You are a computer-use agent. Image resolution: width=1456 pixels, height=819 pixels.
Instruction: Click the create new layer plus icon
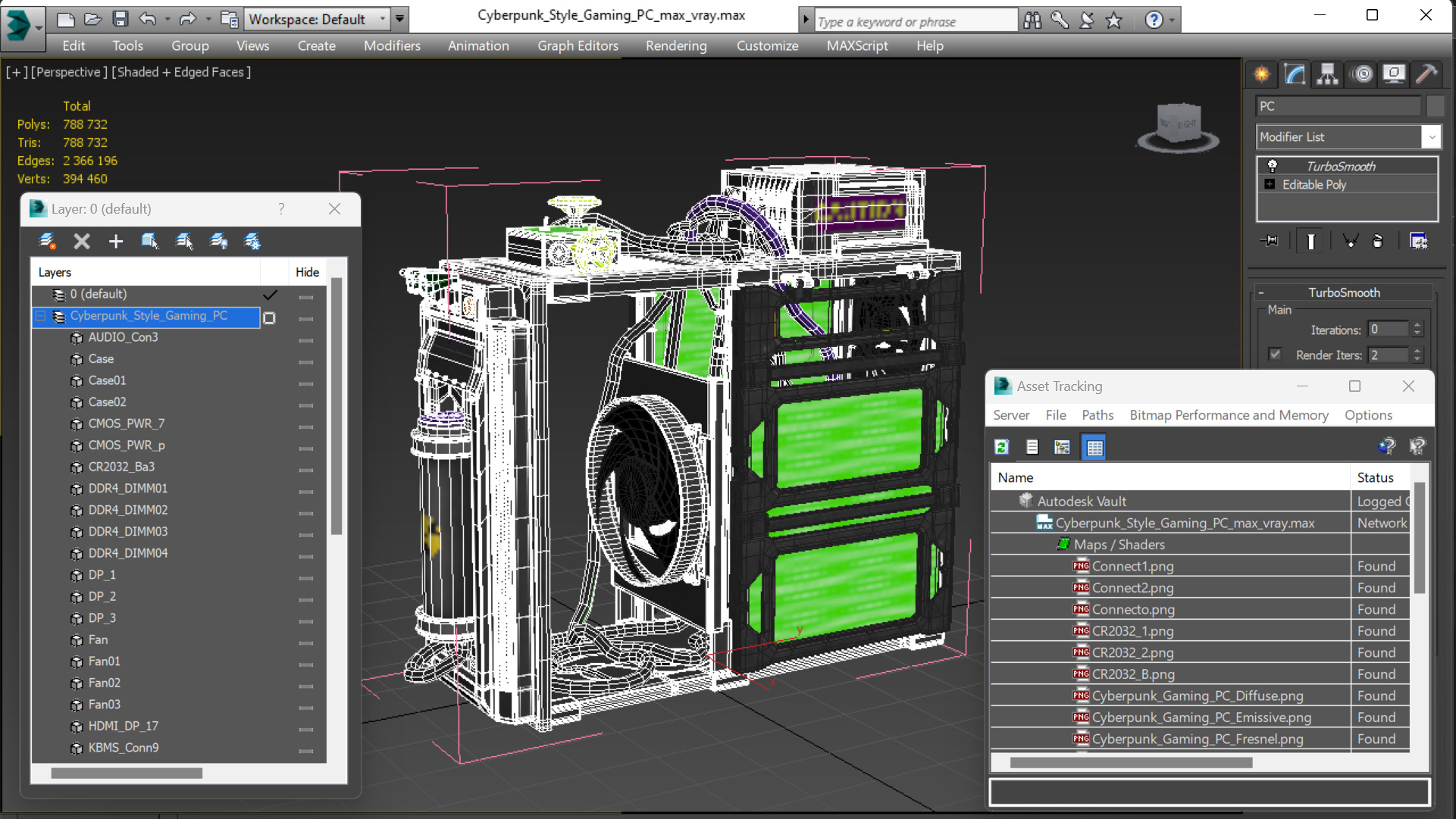tap(115, 241)
